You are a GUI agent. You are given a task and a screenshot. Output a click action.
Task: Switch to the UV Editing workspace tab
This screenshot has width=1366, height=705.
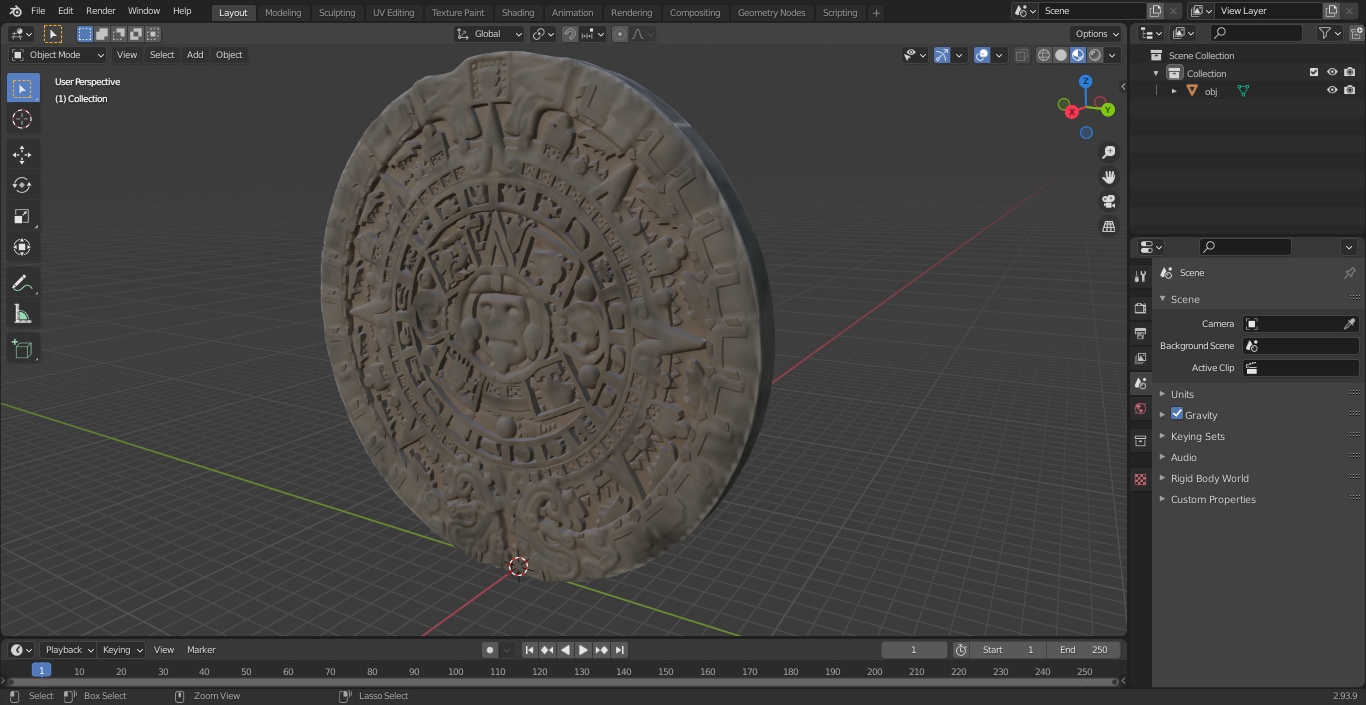393,13
